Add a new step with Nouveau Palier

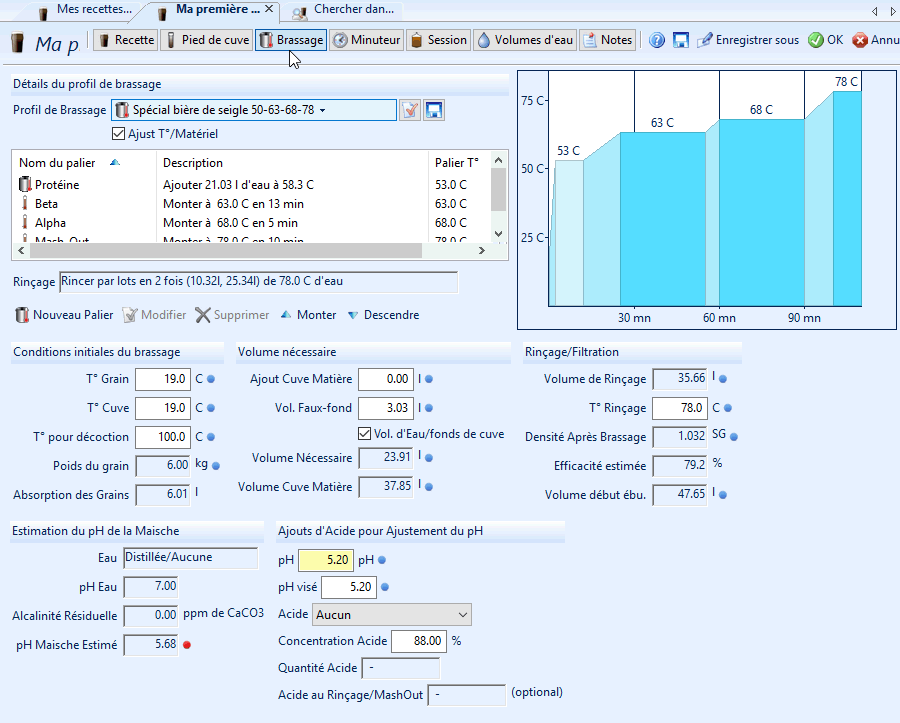tap(64, 315)
